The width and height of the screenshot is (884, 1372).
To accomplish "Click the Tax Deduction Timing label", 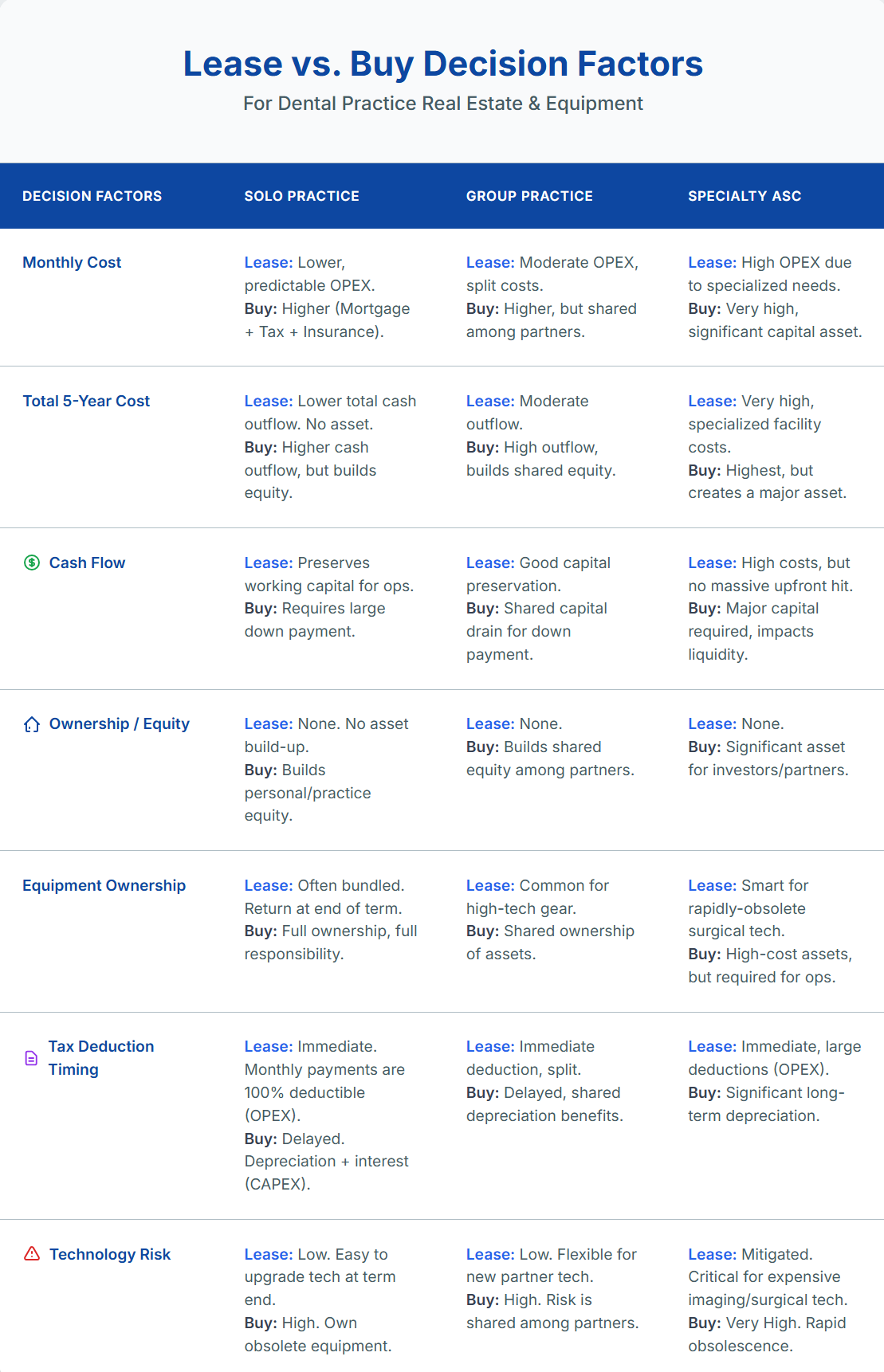I will [x=100, y=1058].
